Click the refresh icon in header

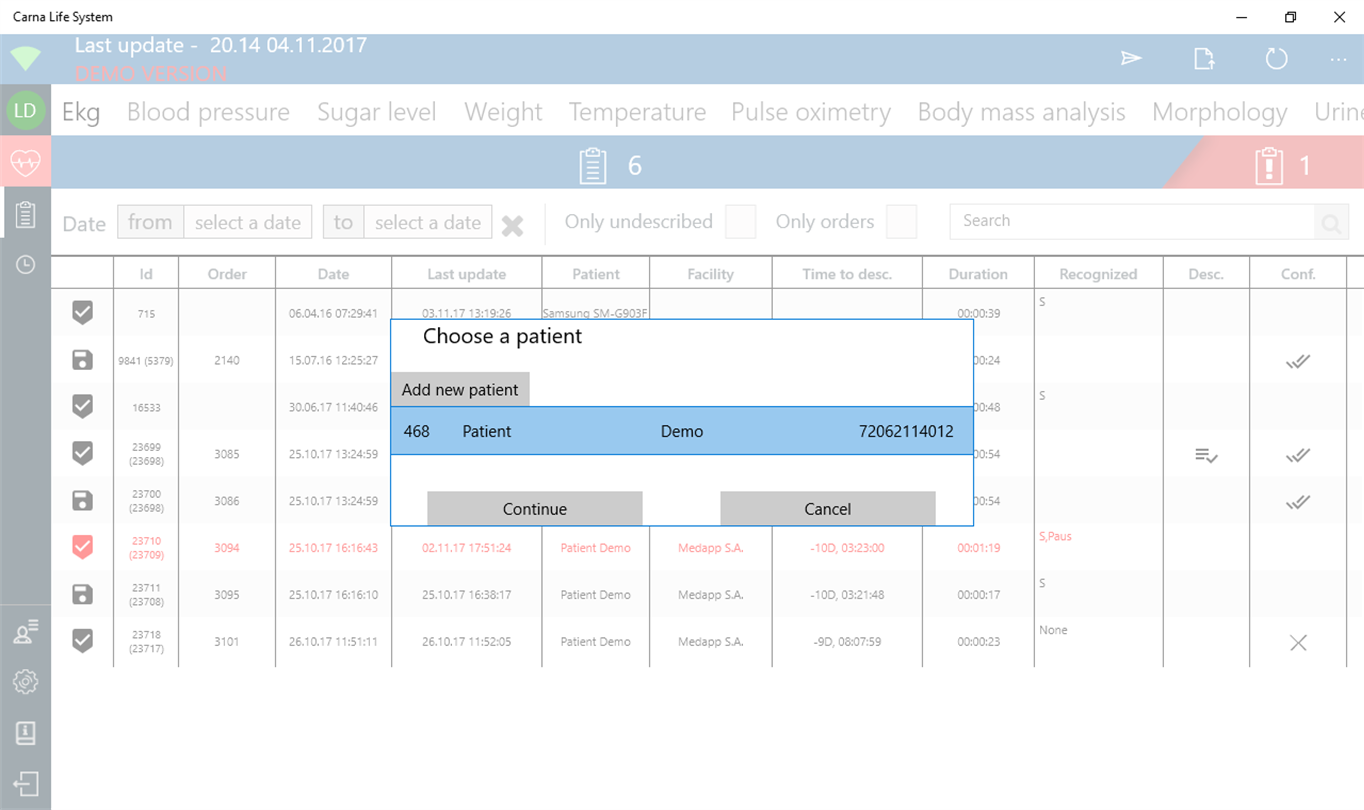pos(1276,59)
